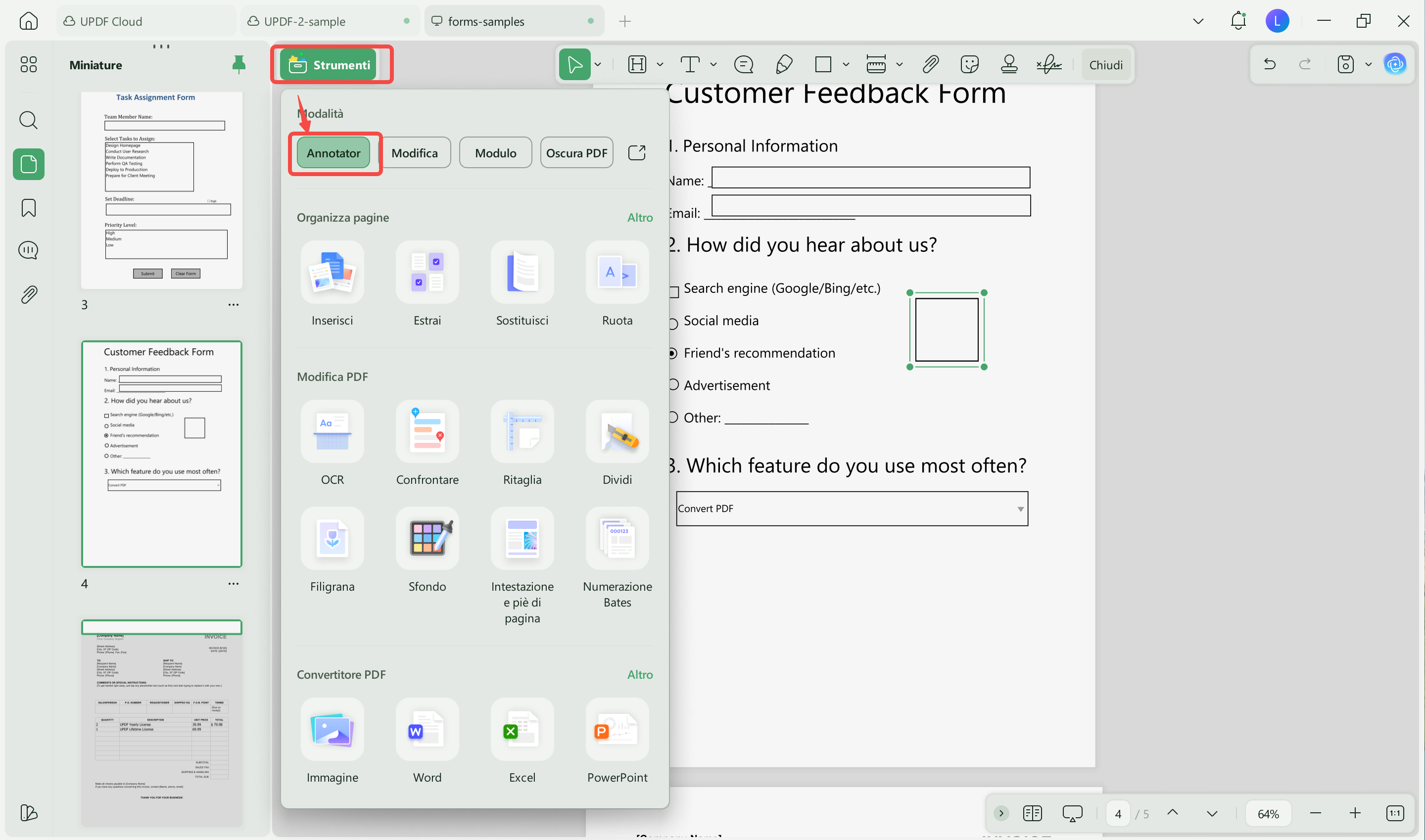Viewport: 1425px width, 840px height.
Task: Open the text tool dropdown arrow
Action: [713, 64]
